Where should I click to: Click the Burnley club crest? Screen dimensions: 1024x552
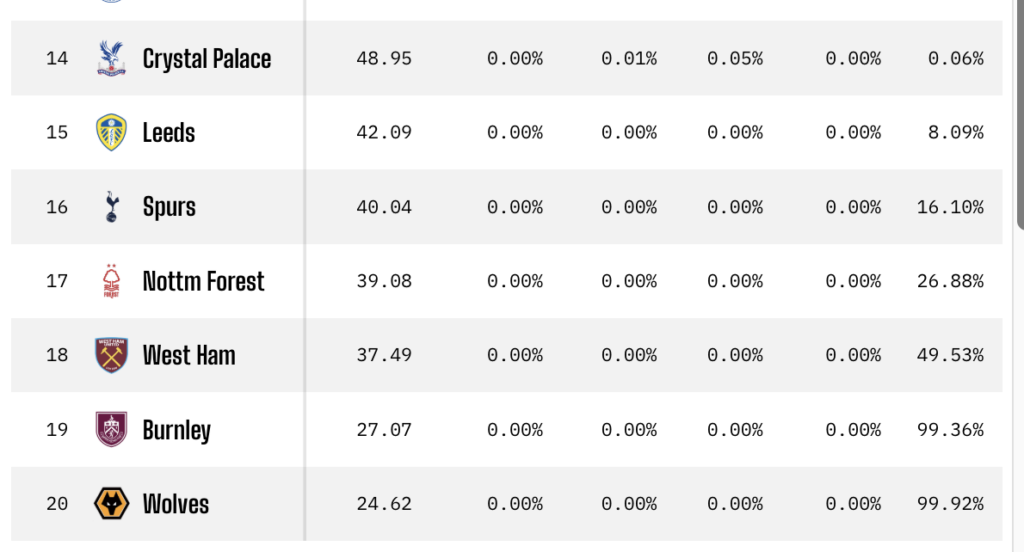pyautogui.click(x=111, y=430)
